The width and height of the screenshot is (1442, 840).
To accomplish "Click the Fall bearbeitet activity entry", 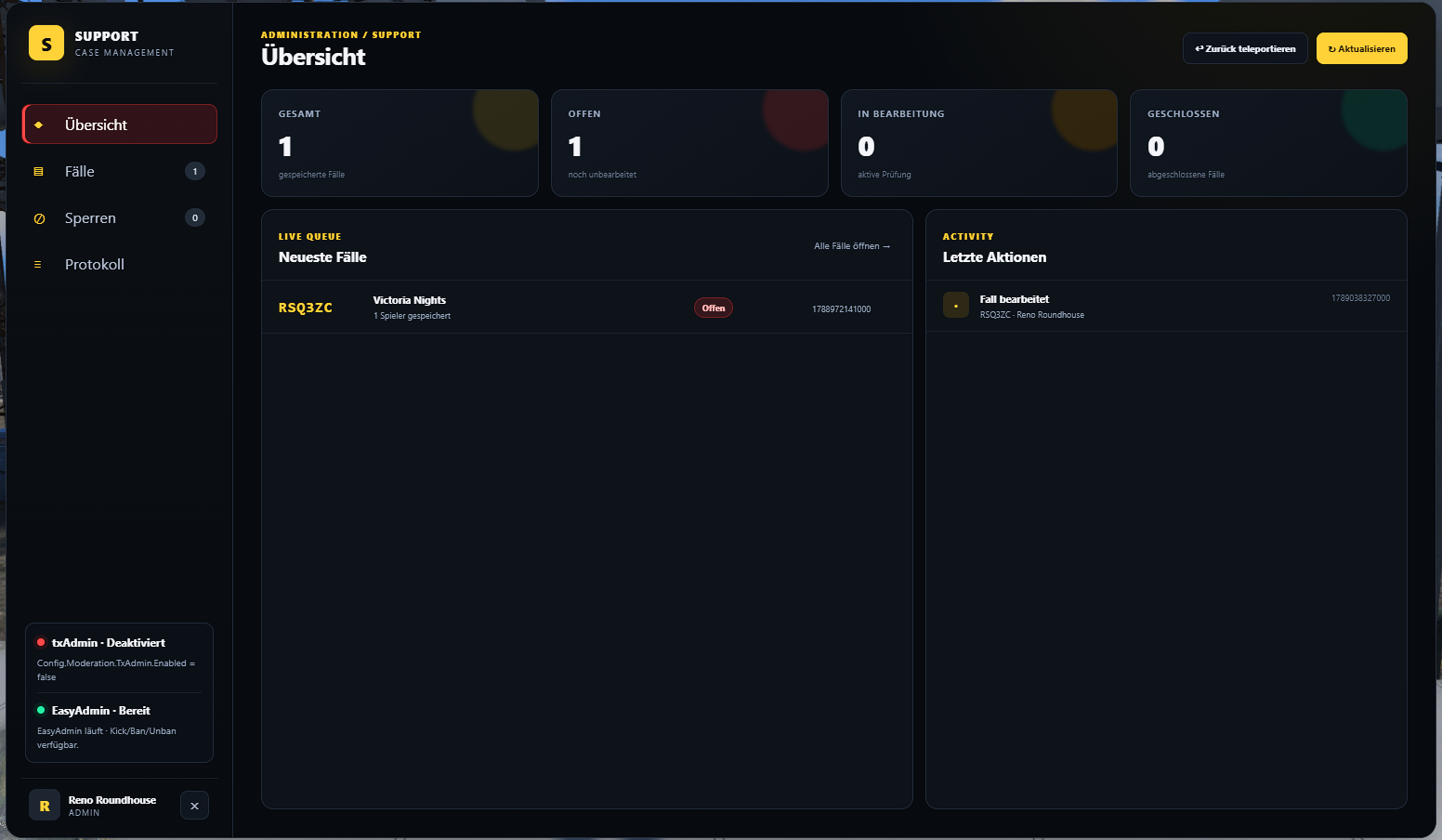I will 1166,306.
